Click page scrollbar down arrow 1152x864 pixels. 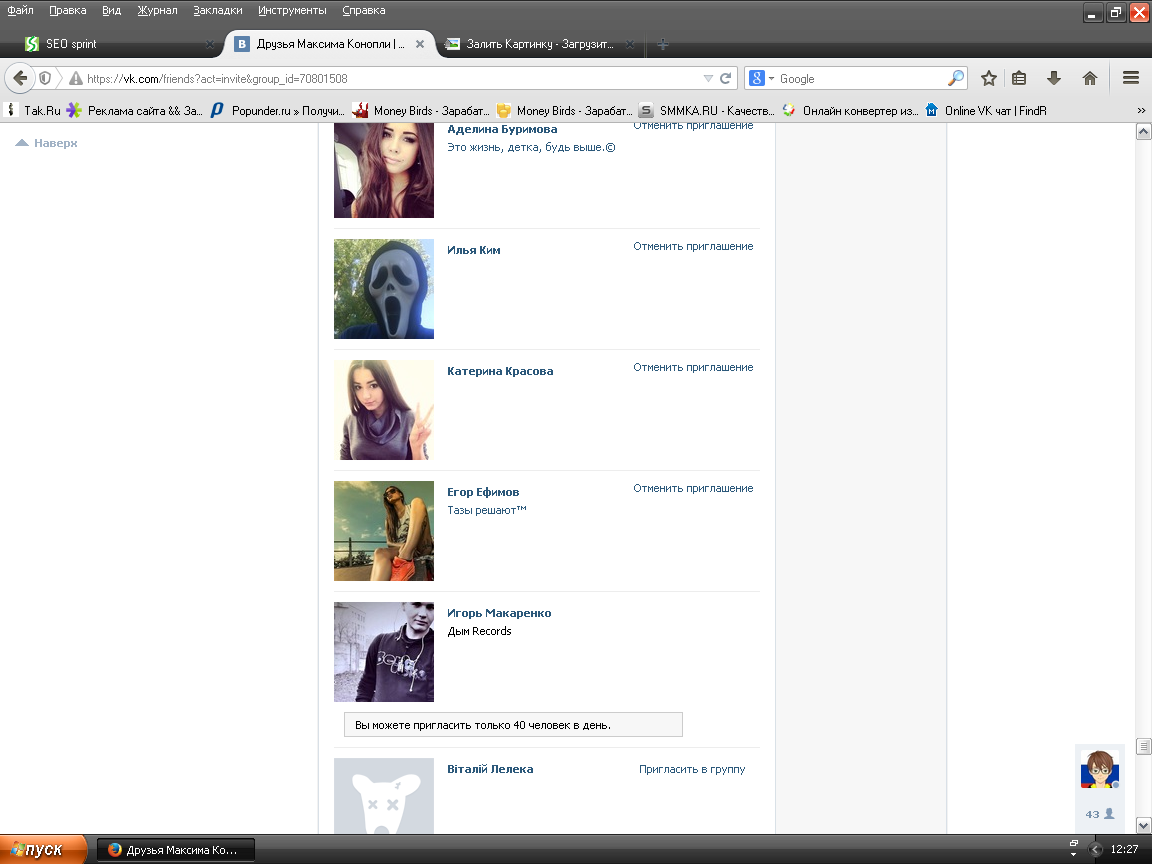(1143, 825)
